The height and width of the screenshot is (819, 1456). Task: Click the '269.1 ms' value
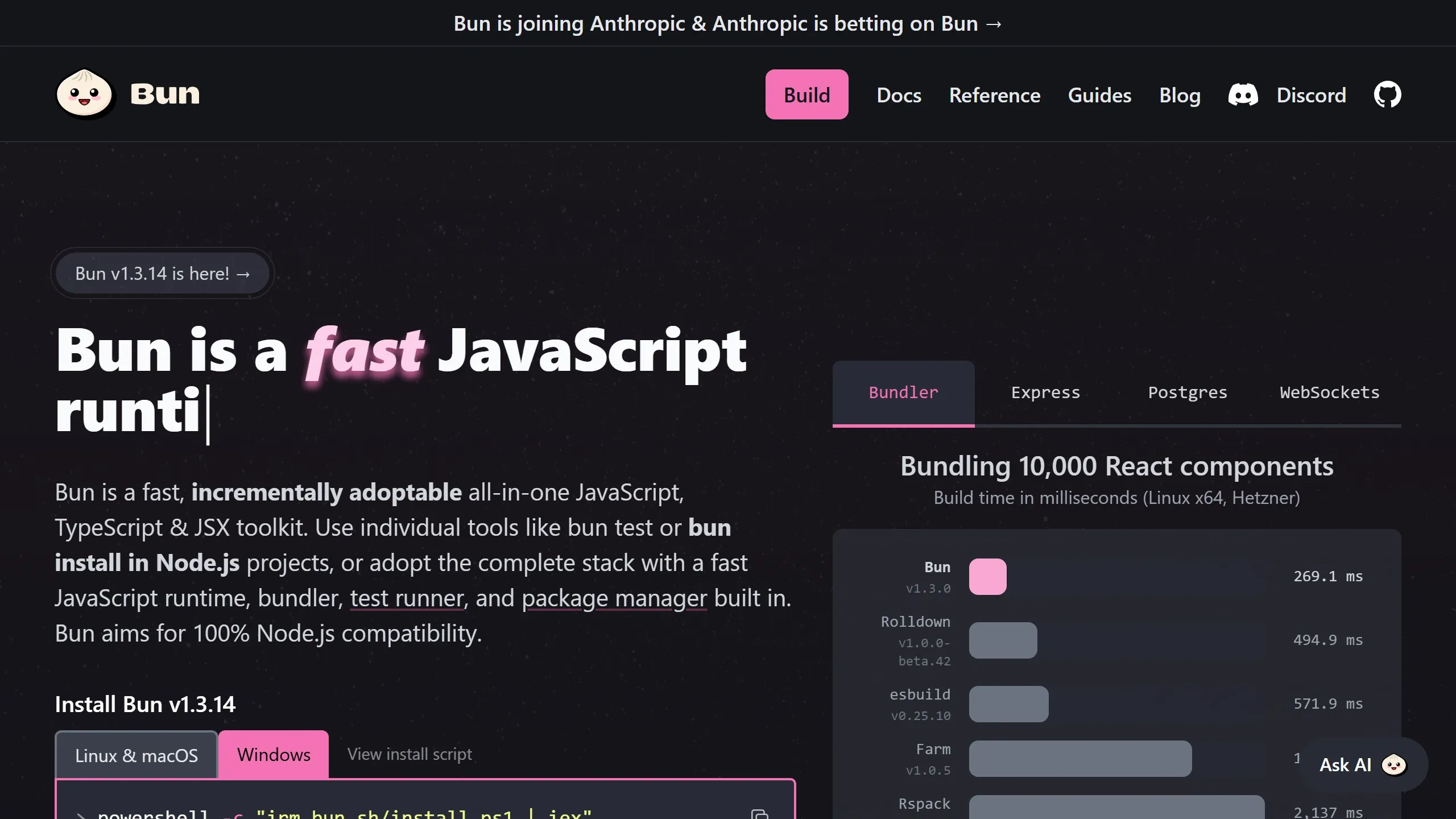1328,576
